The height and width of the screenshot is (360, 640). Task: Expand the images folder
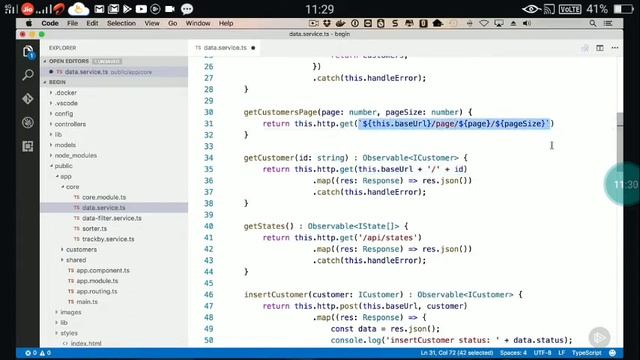71,312
